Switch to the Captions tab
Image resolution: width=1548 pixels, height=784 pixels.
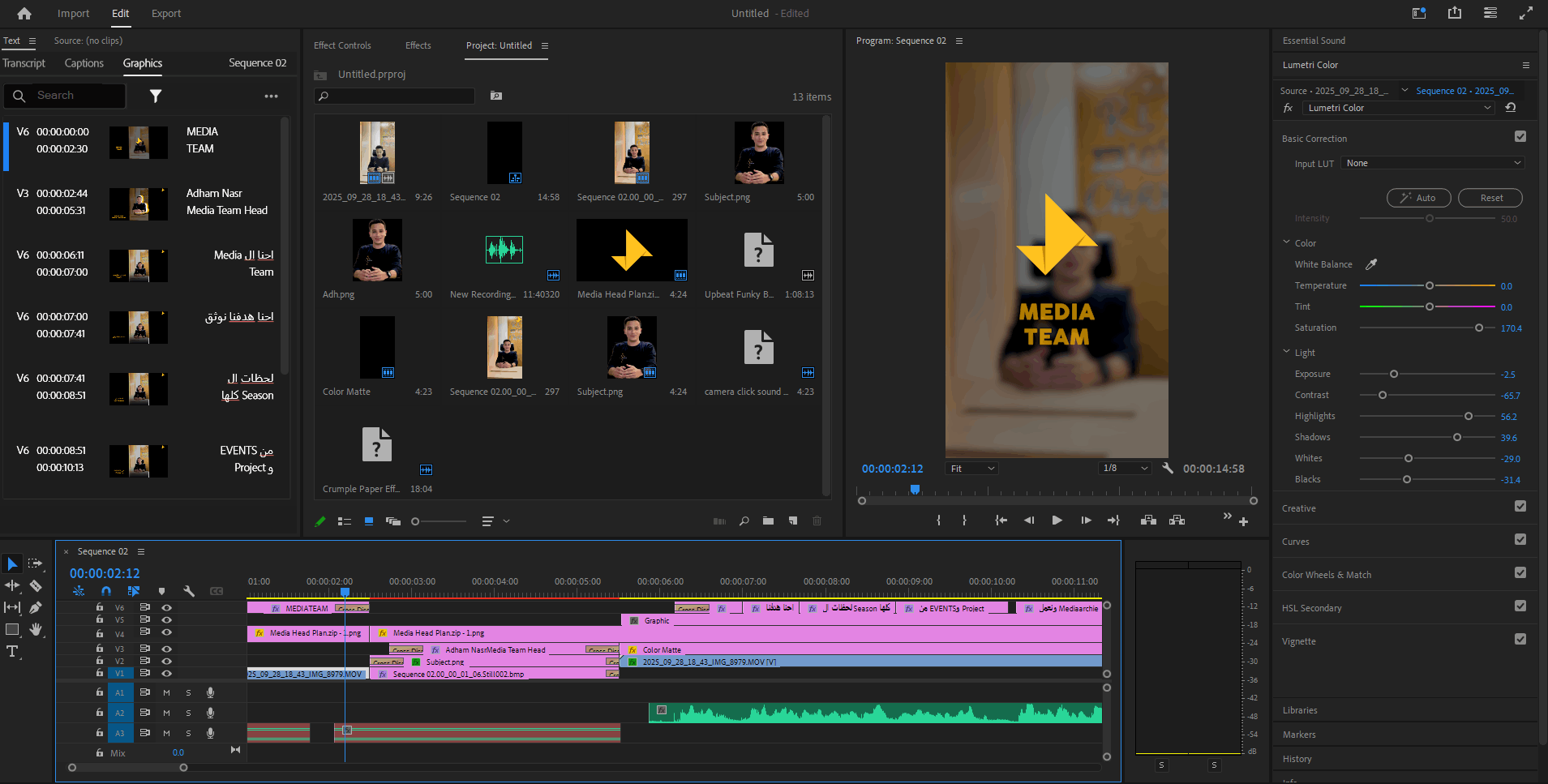(84, 63)
